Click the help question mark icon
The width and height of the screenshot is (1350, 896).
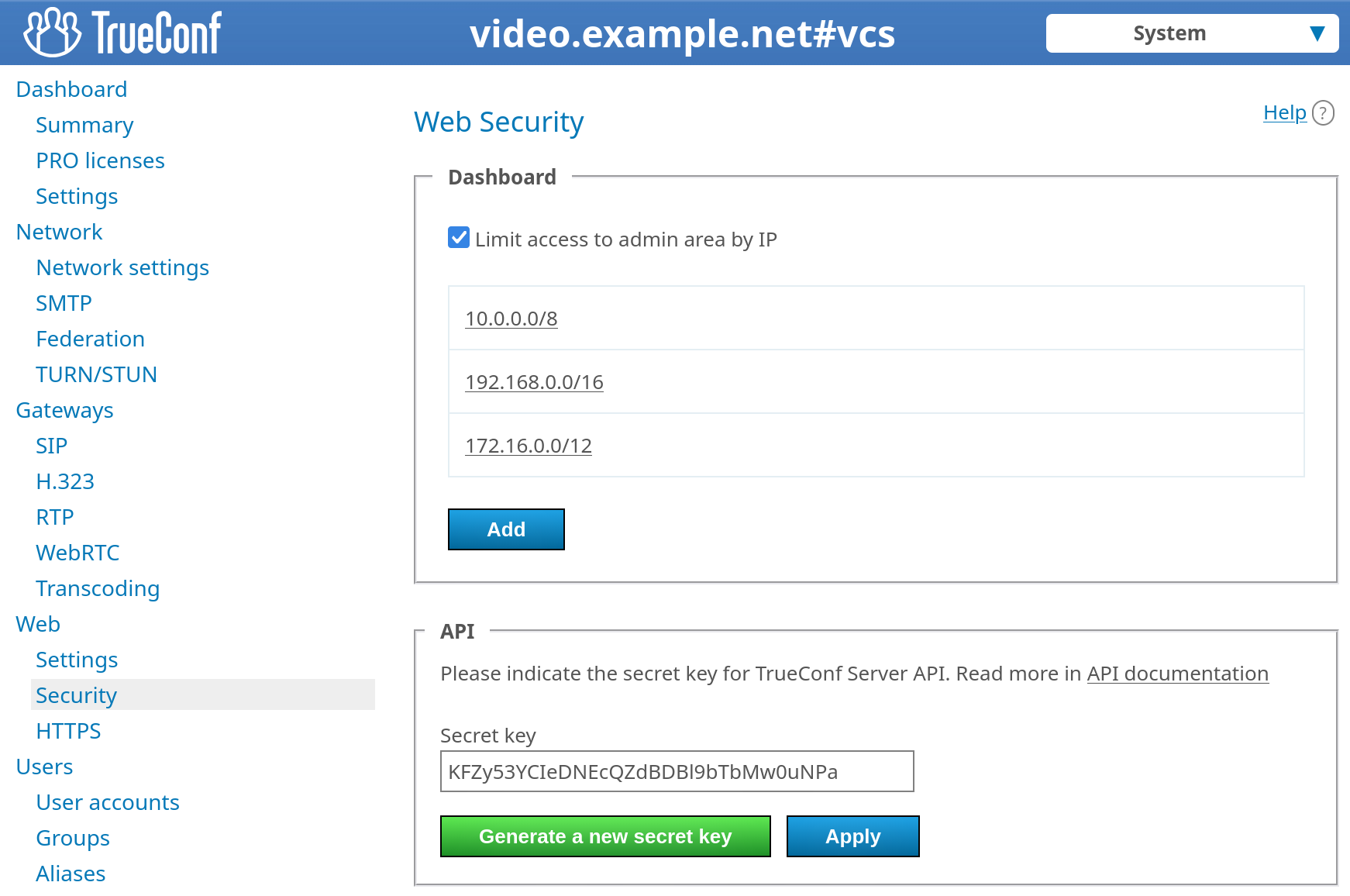1324,113
